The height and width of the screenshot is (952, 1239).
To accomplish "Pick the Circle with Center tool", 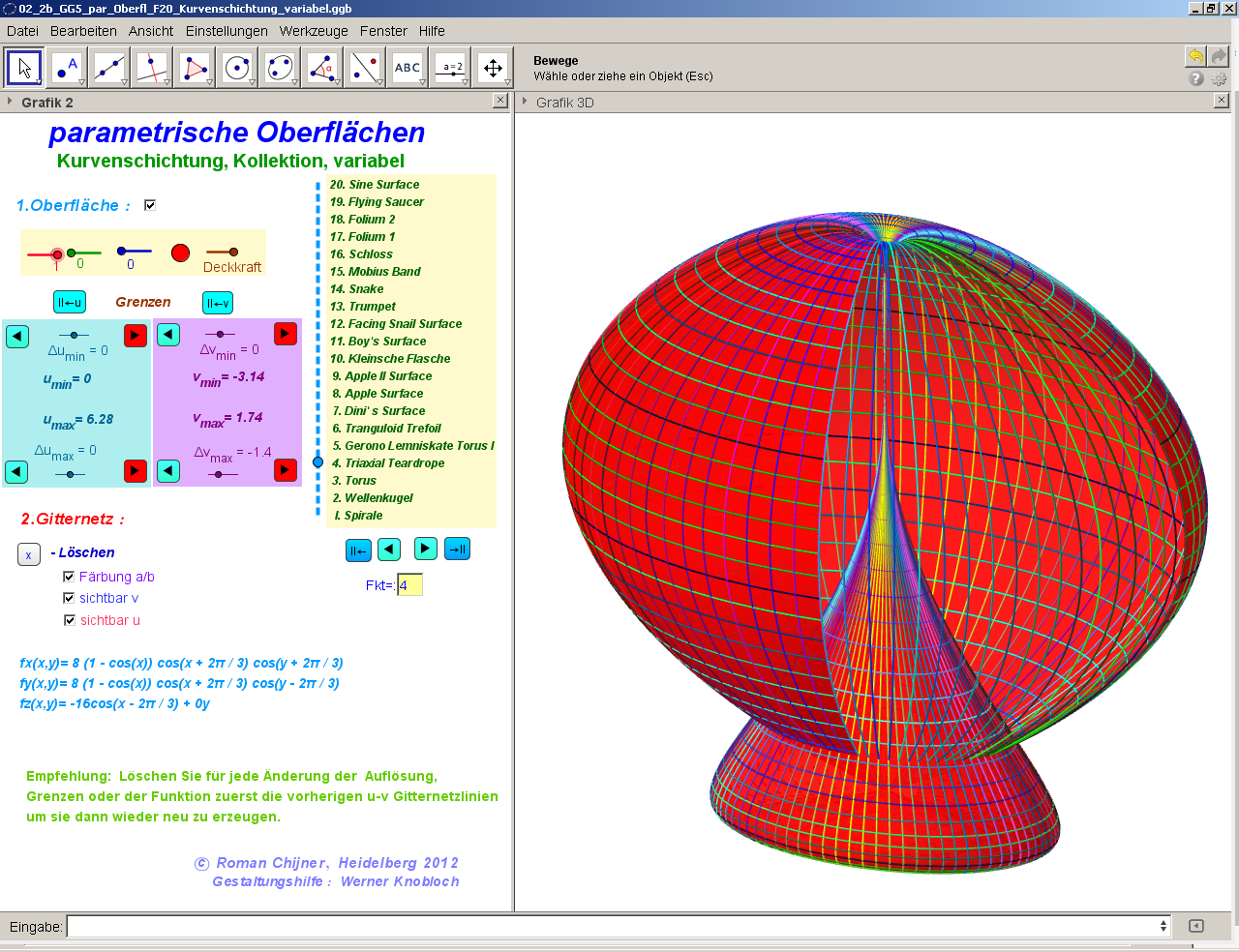I will pos(237,68).
